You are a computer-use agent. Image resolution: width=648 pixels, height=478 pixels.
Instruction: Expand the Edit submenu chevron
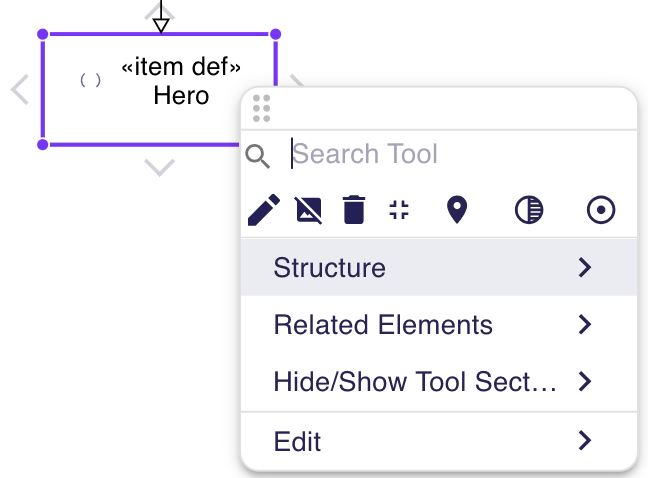pyautogui.click(x=585, y=440)
